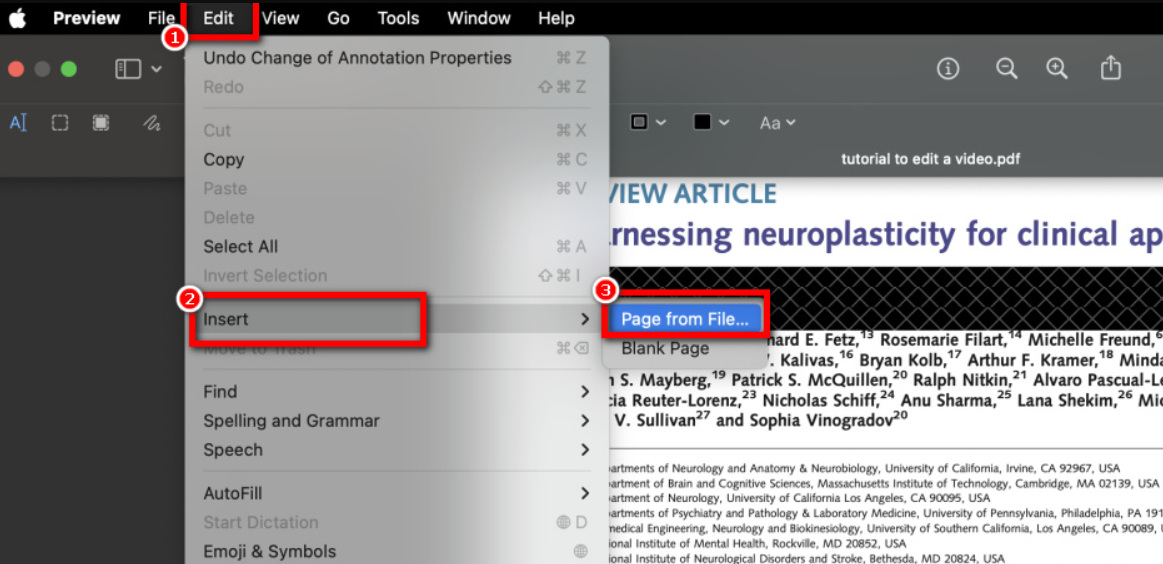Viewport: 1163px width, 564px height.
Task: Select the Rectangular Selection tool
Action: 60,123
